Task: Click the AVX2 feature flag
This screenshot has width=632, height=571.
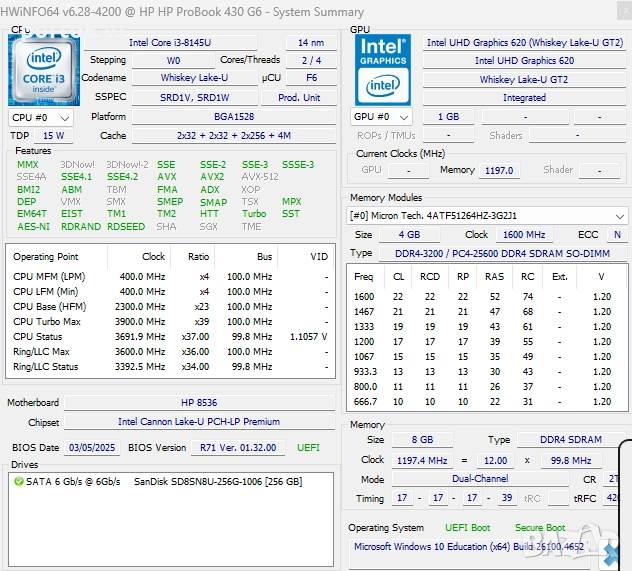Action: point(212,177)
